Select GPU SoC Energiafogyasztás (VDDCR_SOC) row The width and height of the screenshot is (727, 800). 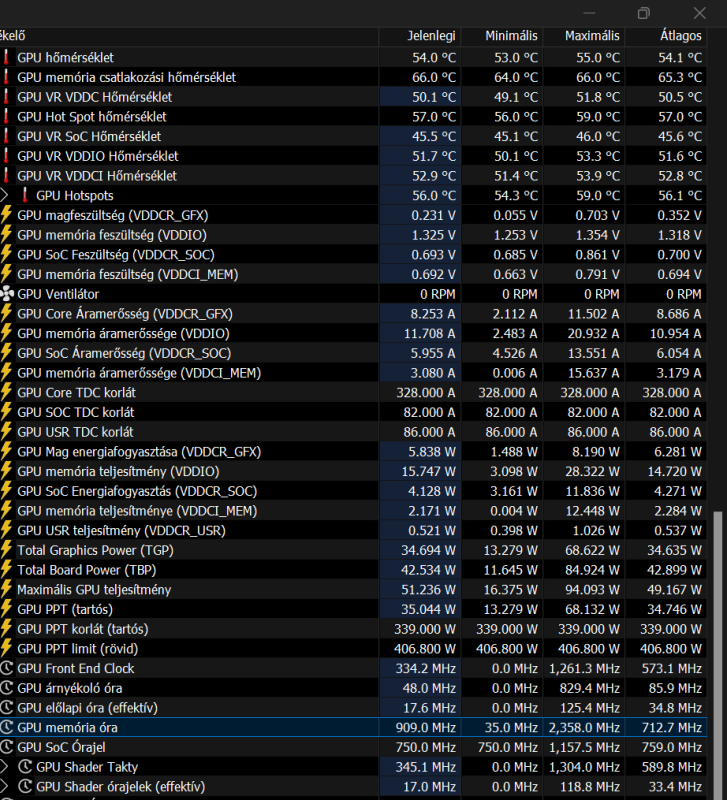[x=353, y=491]
